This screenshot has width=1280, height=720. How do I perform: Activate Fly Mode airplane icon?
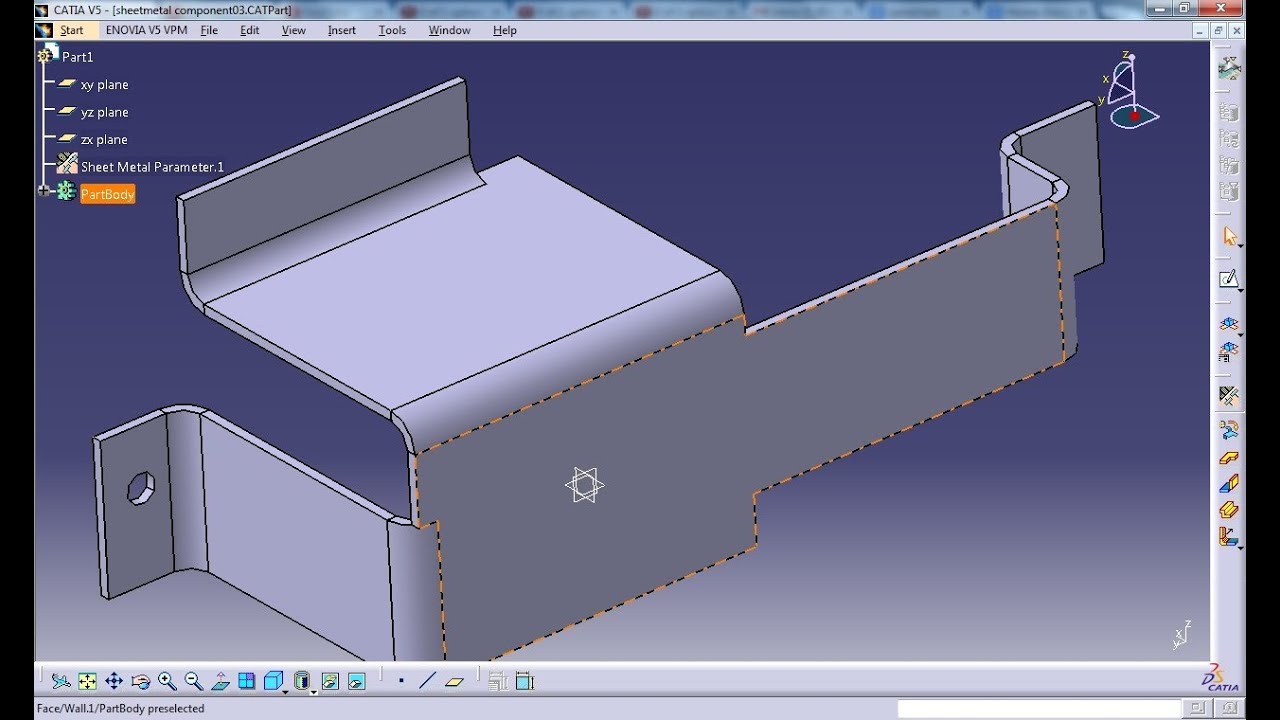[61, 681]
